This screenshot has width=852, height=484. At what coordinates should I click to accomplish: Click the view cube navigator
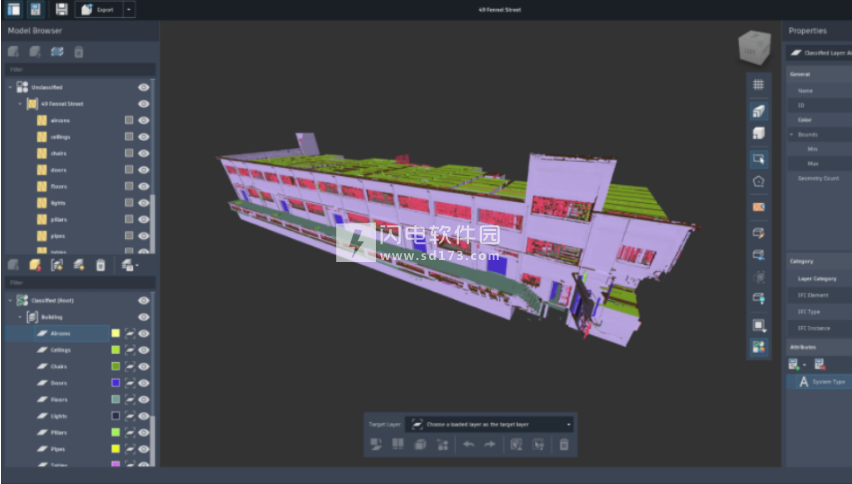coord(755,48)
